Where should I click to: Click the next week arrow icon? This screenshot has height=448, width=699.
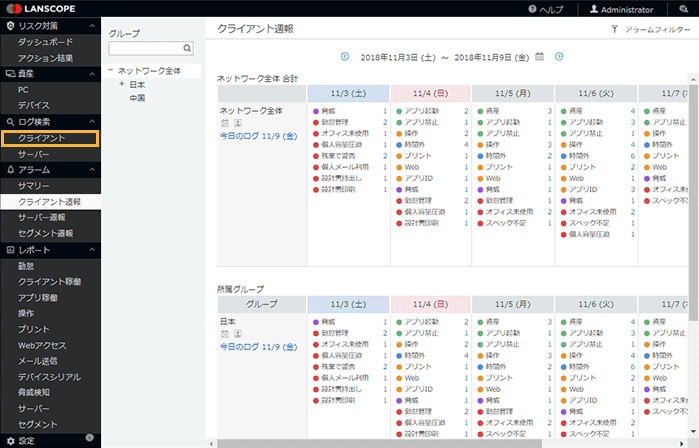click(x=559, y=57)
